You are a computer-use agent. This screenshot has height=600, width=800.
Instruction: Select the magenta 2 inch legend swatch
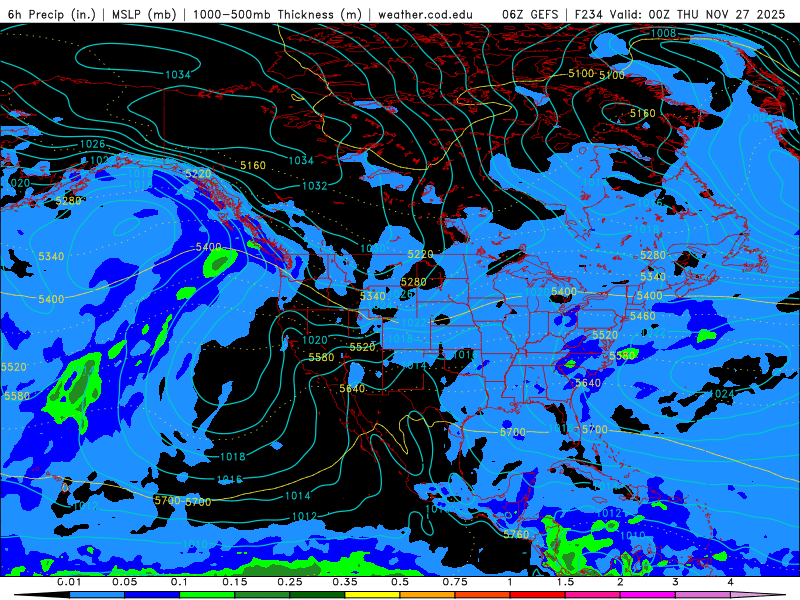tap(648, 595)
